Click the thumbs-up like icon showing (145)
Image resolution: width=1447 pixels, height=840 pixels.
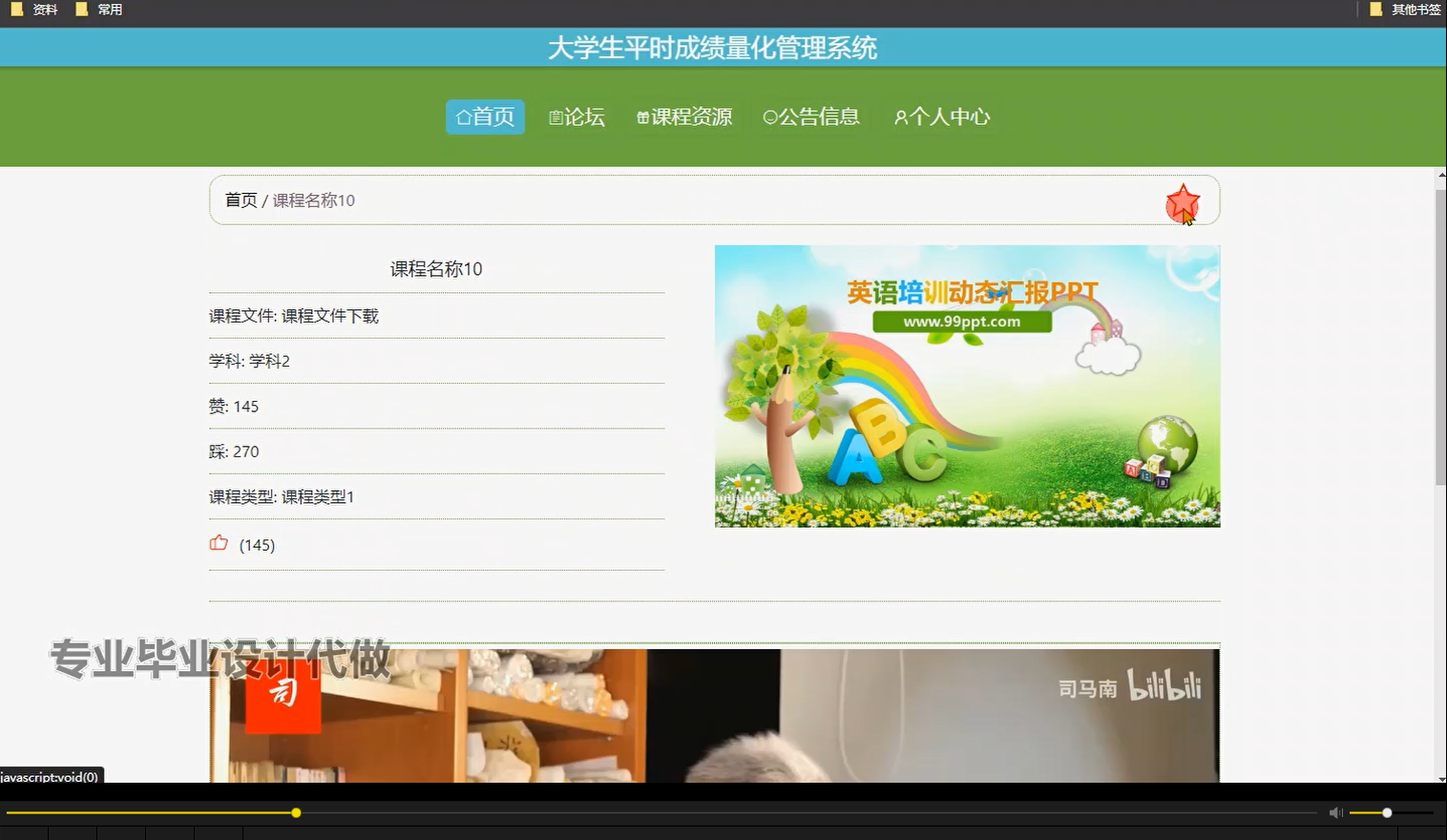point(219,542)
